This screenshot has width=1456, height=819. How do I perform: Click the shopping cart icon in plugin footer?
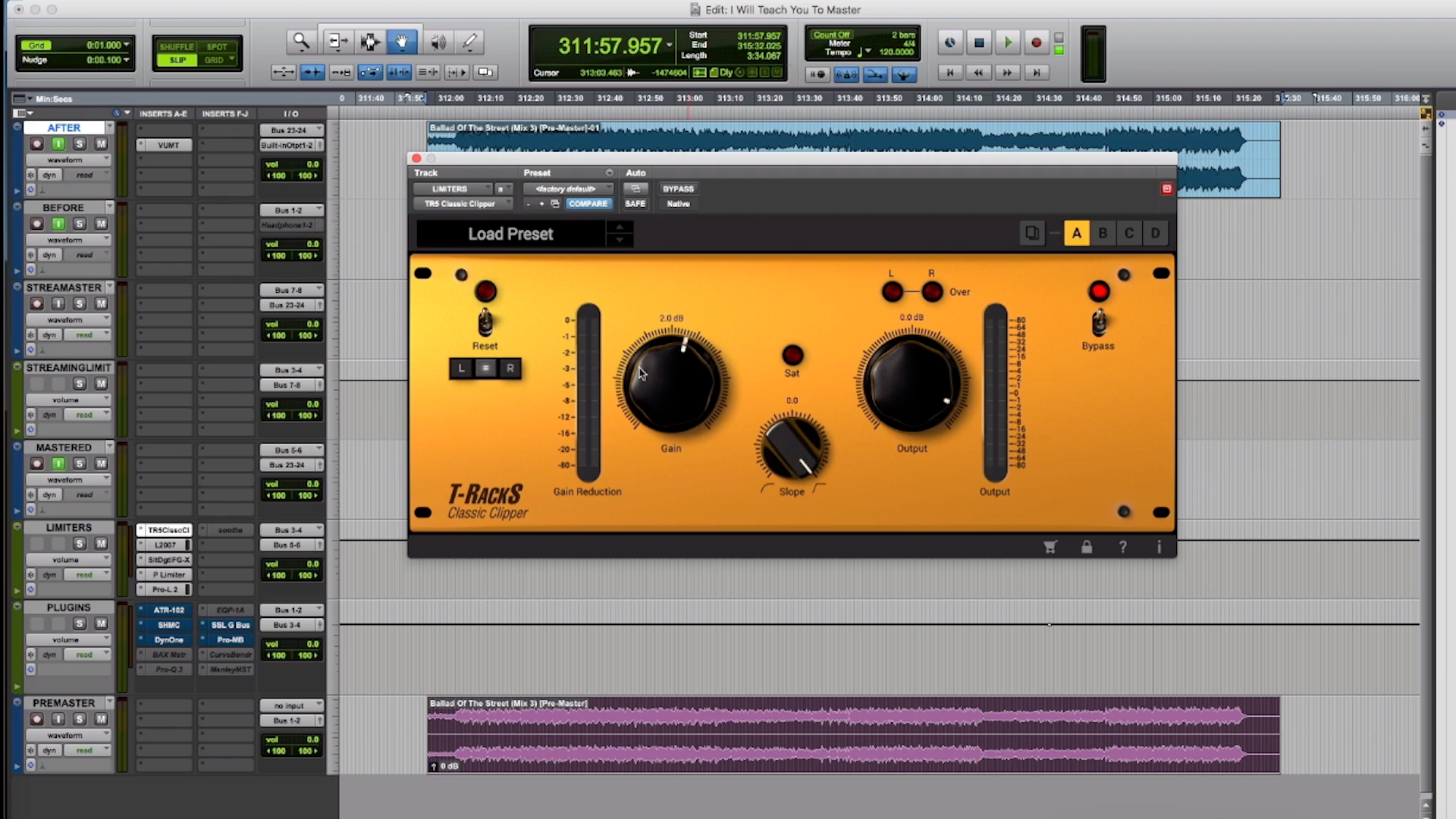pyautogui.click(x=1050, y=547)
